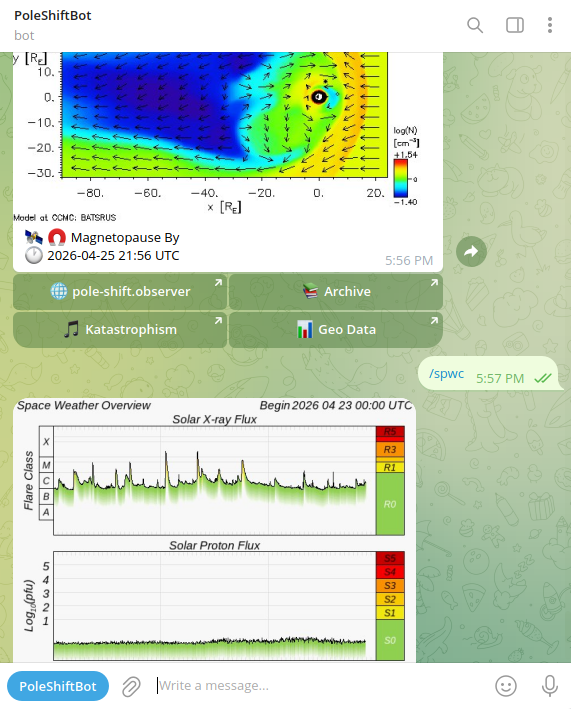Screen dimensions: 571x709
Task: Click the books icon on Archive button
Action: (311, 291)
